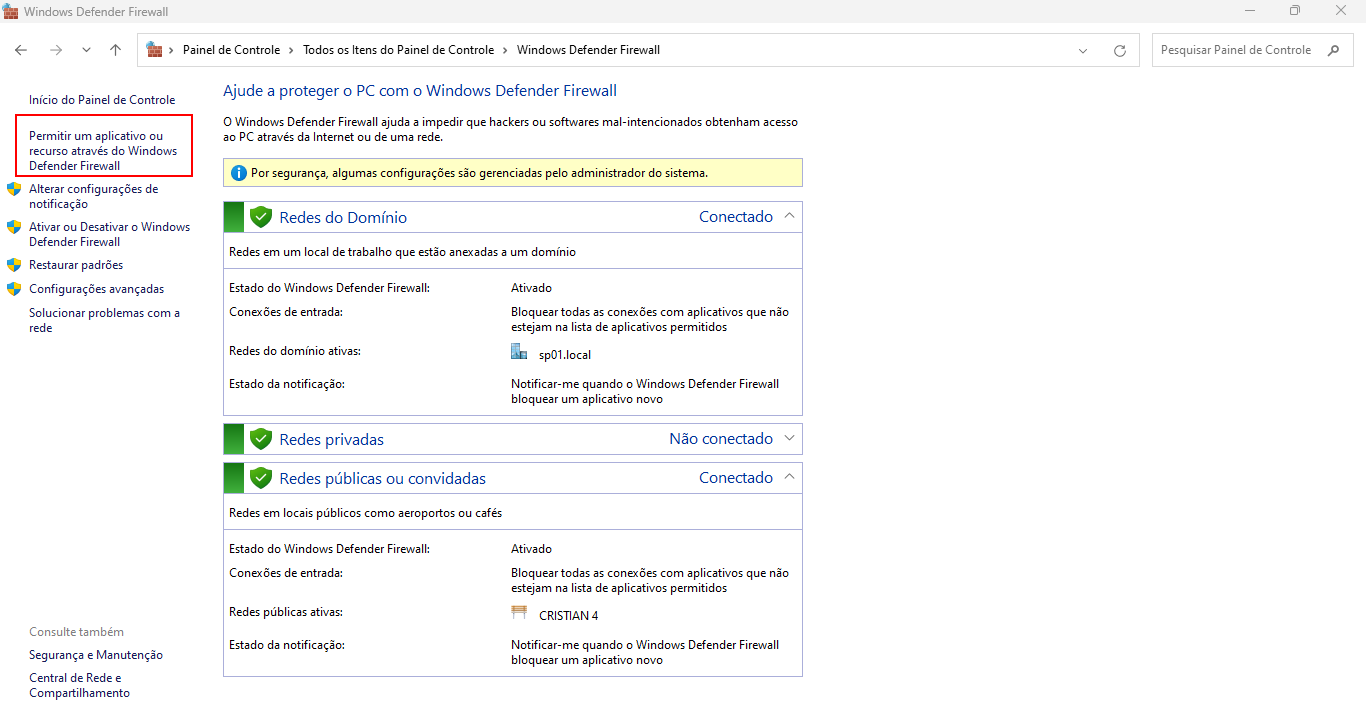Select Todos os Itens do Painel de Controle breadcrumb
This screenshot has height=720, width=1366.
[x=399, y=50]
